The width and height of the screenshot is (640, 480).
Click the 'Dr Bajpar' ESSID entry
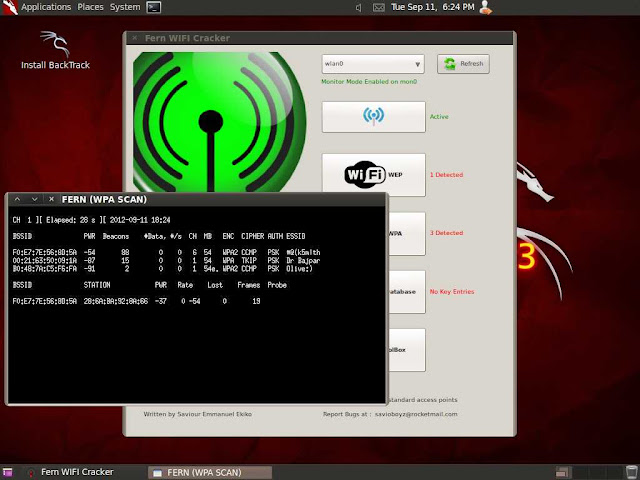tap(303, 260)
